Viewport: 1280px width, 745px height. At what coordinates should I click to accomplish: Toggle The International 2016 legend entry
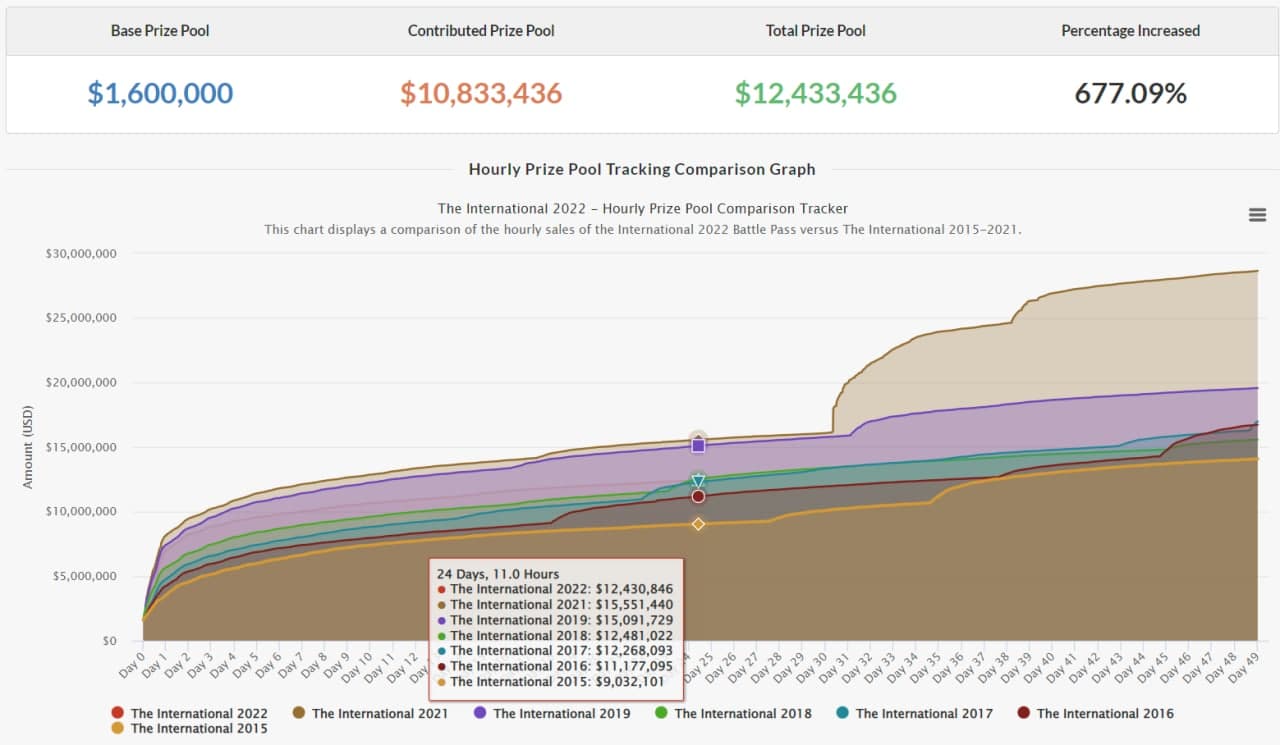[x=1104, y=713]
